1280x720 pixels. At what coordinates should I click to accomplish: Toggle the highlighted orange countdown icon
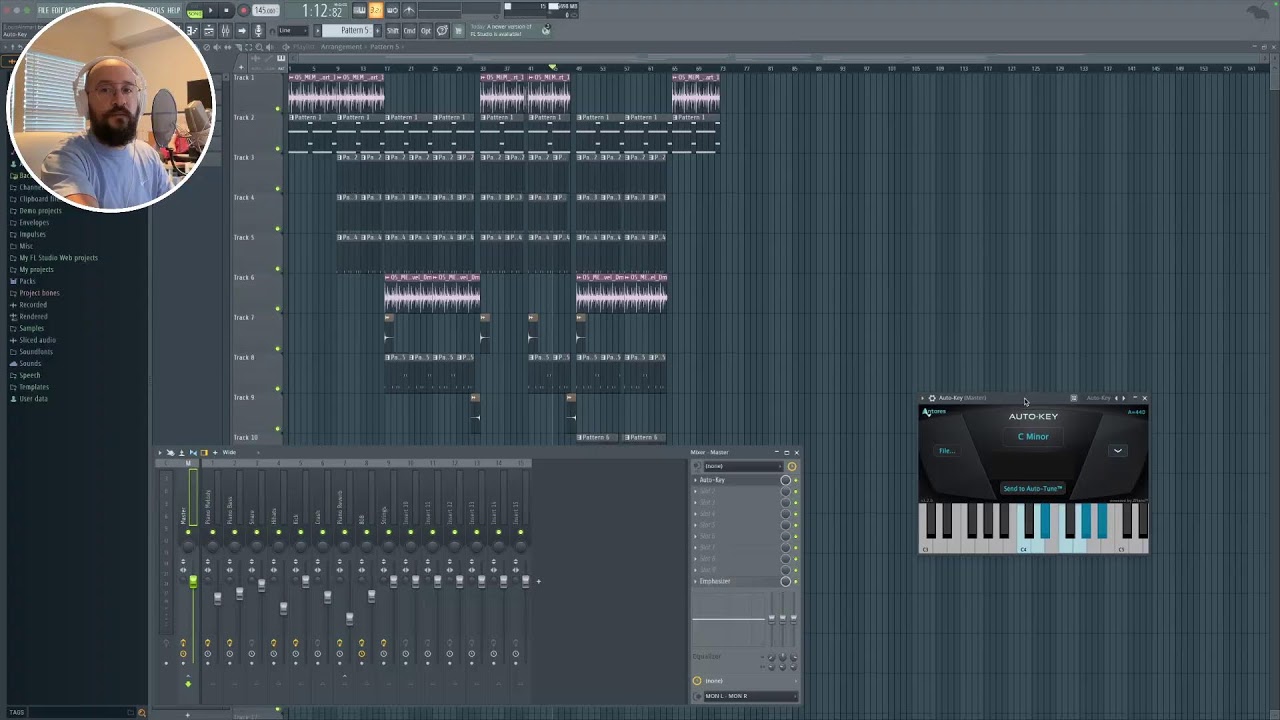(376, 10)
